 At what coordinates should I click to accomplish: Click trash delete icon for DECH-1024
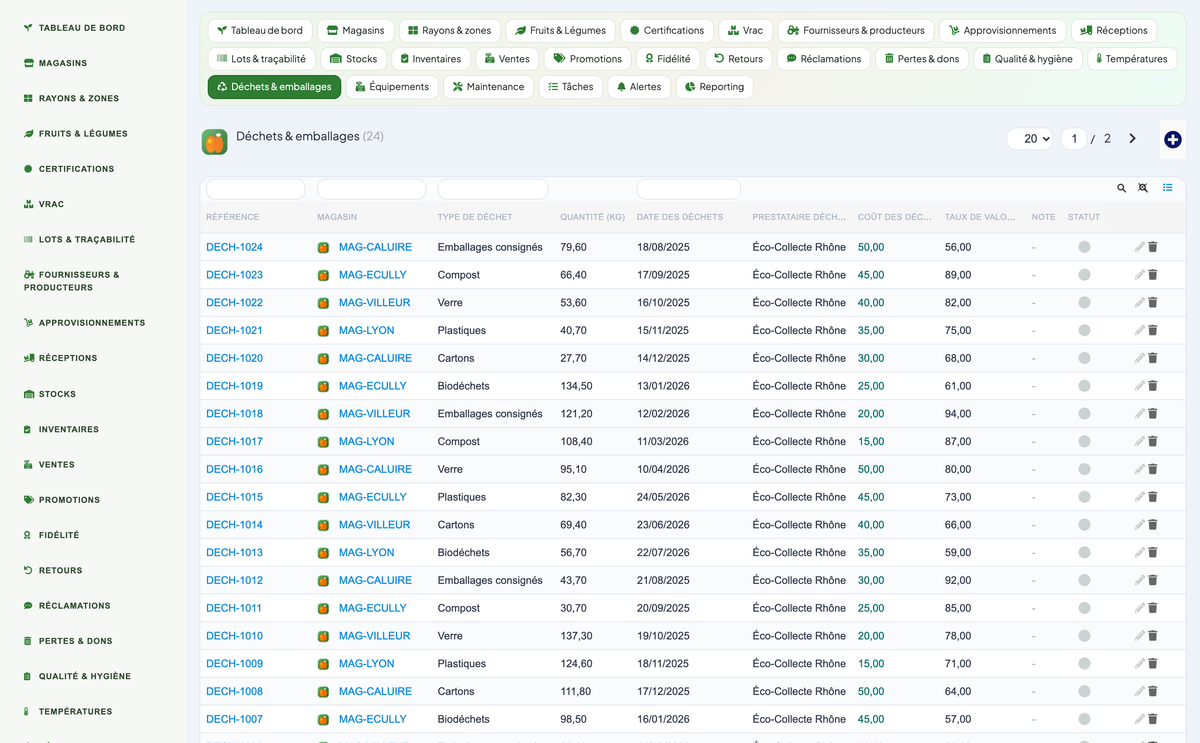[x=1153, y=247]
